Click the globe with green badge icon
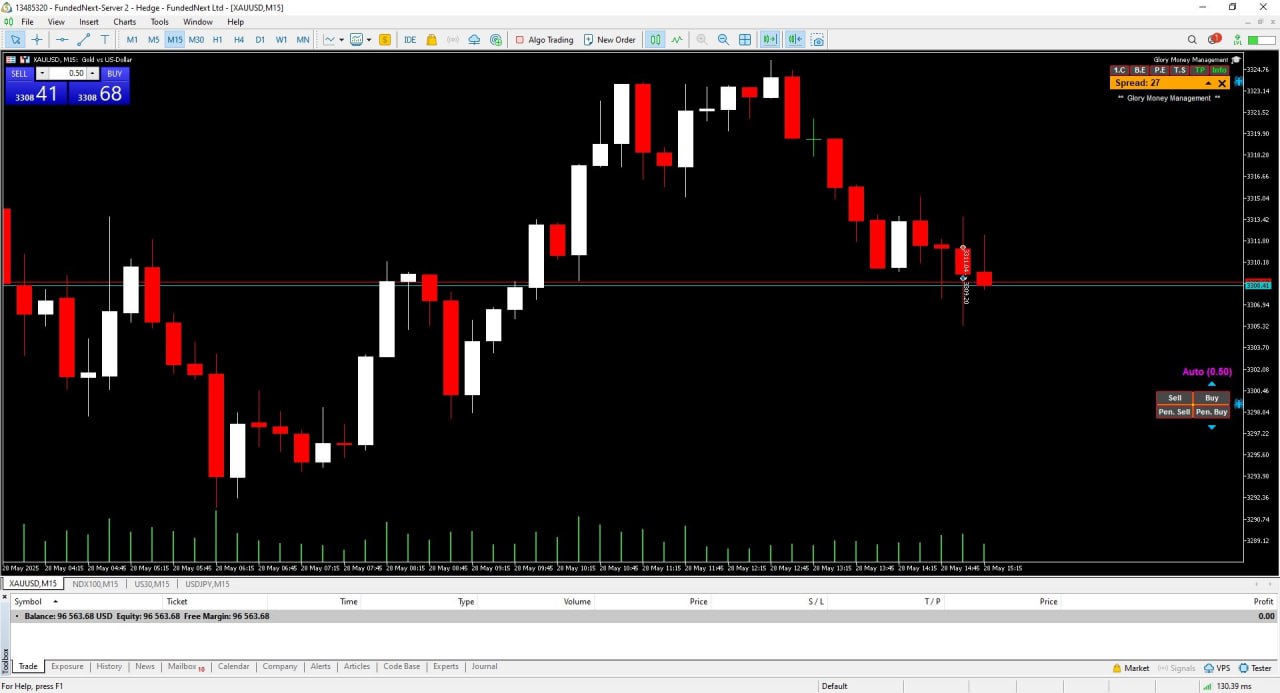 click(496, 40)
